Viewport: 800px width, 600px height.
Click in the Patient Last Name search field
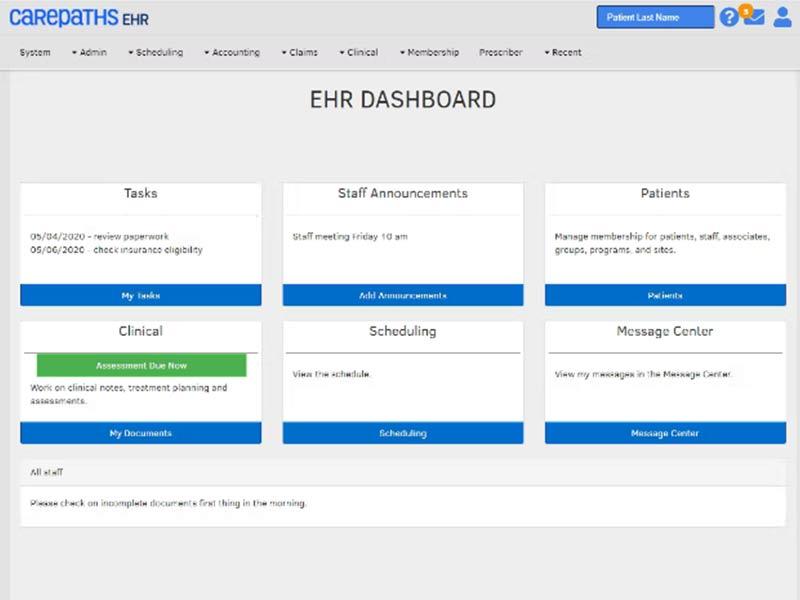pyautogui.click(x=655, y=17)
